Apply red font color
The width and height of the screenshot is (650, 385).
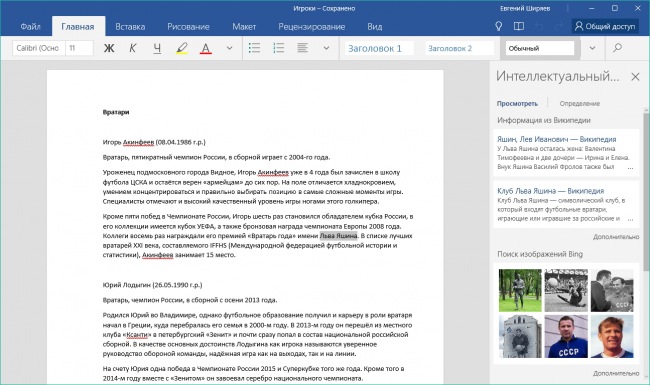(206, 48)
